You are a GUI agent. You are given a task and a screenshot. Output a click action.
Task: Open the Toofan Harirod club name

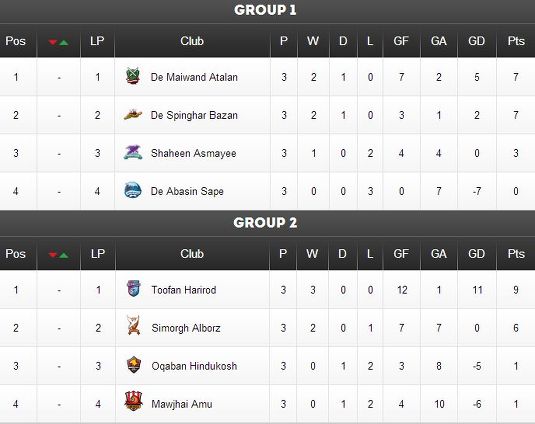click(184, 290)
